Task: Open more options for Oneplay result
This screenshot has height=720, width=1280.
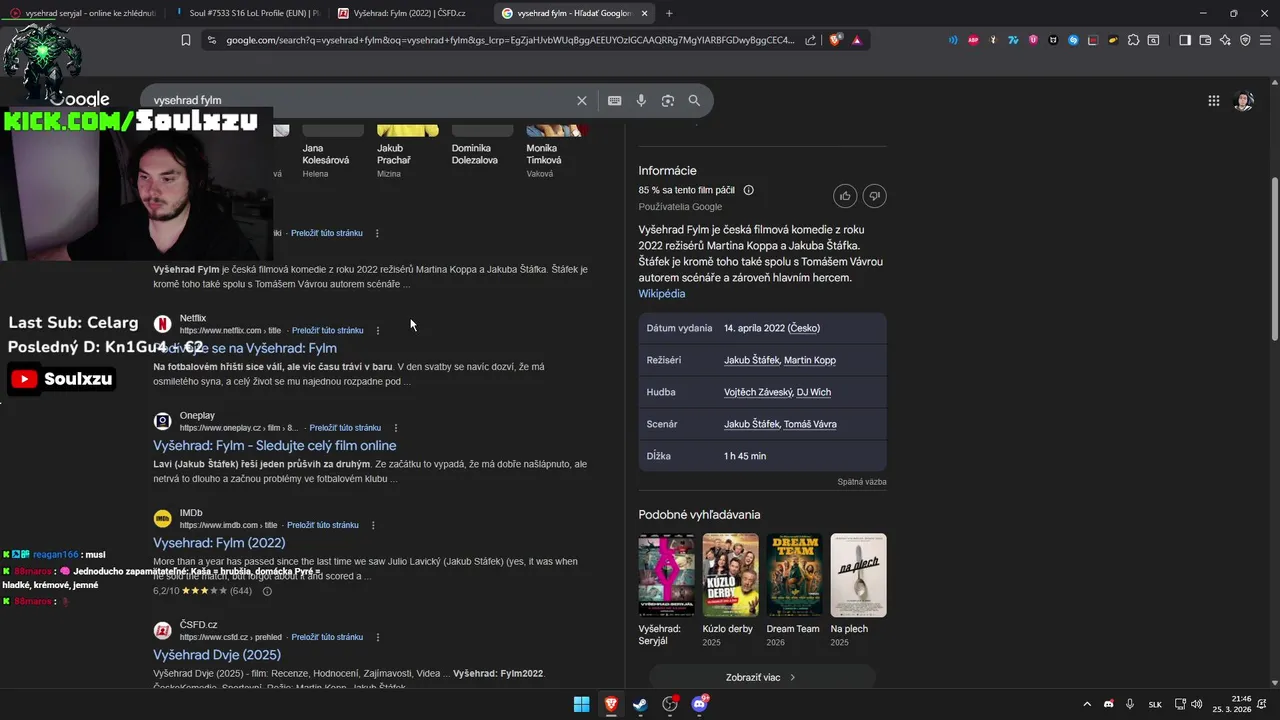Action: [x=395, y=428]
